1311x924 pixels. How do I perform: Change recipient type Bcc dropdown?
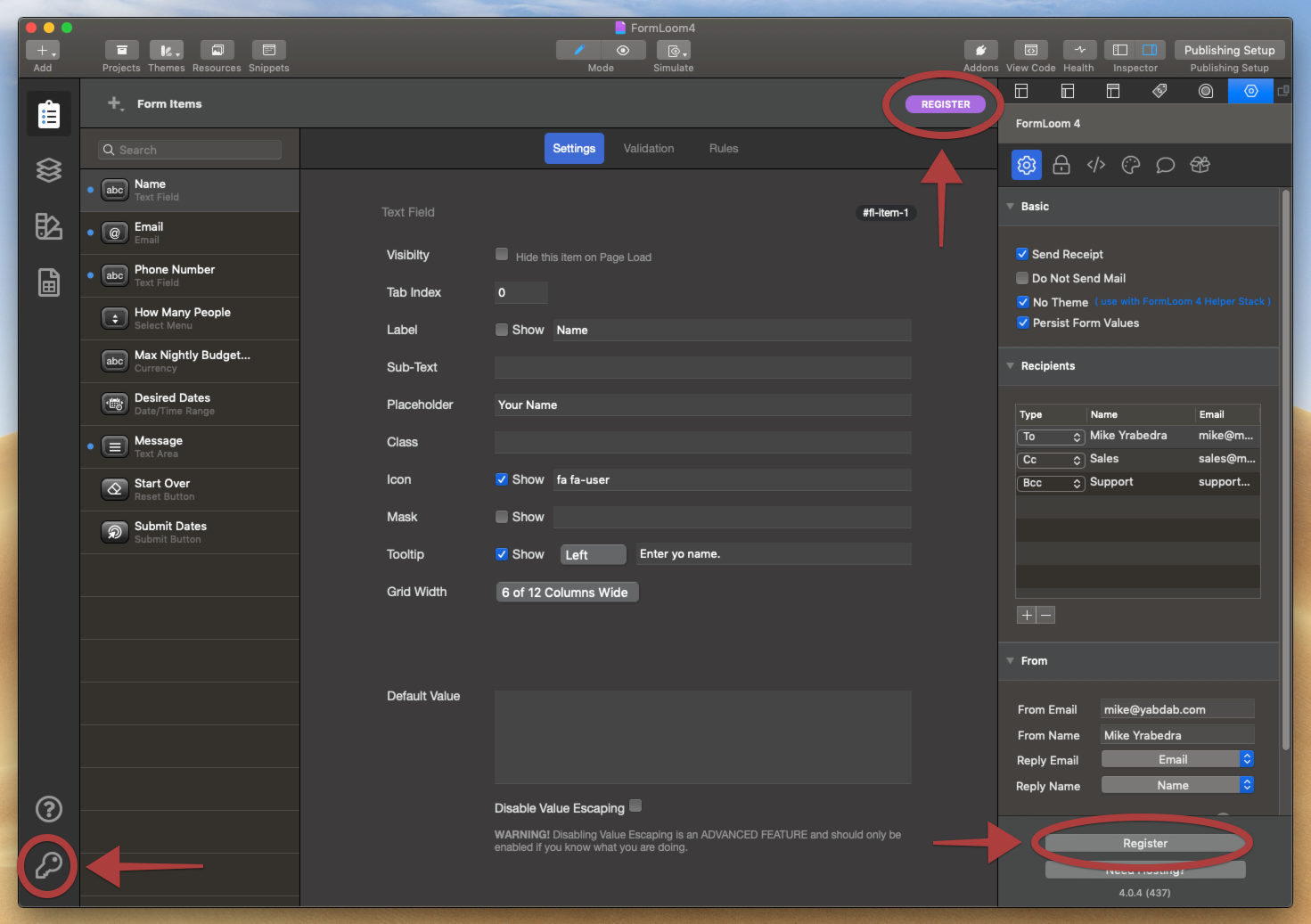click(x=1051, y=483)
